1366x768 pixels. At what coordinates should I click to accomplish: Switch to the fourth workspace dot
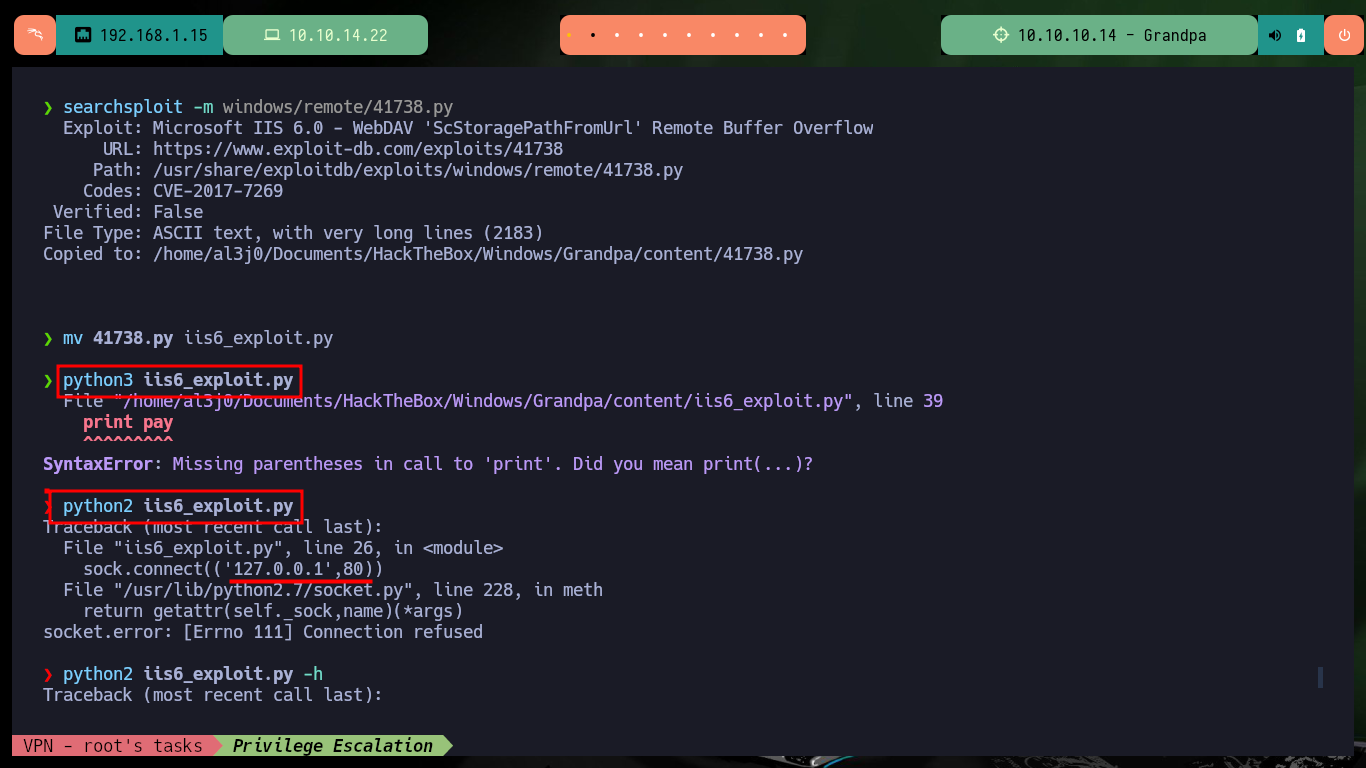(x=641, y=35)
